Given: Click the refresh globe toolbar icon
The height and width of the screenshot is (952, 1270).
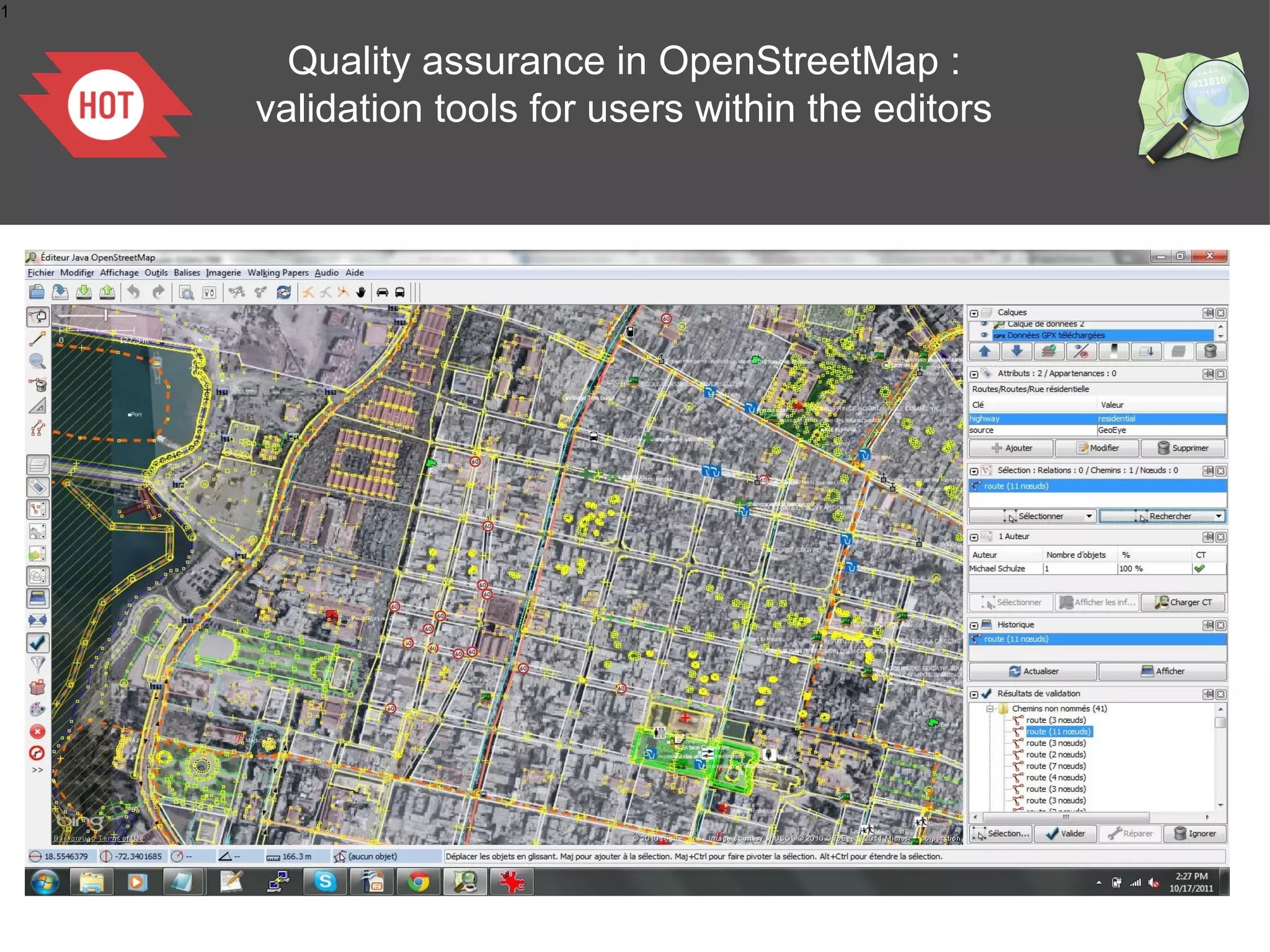Looking at the screenshot, I should pos(284,292).
